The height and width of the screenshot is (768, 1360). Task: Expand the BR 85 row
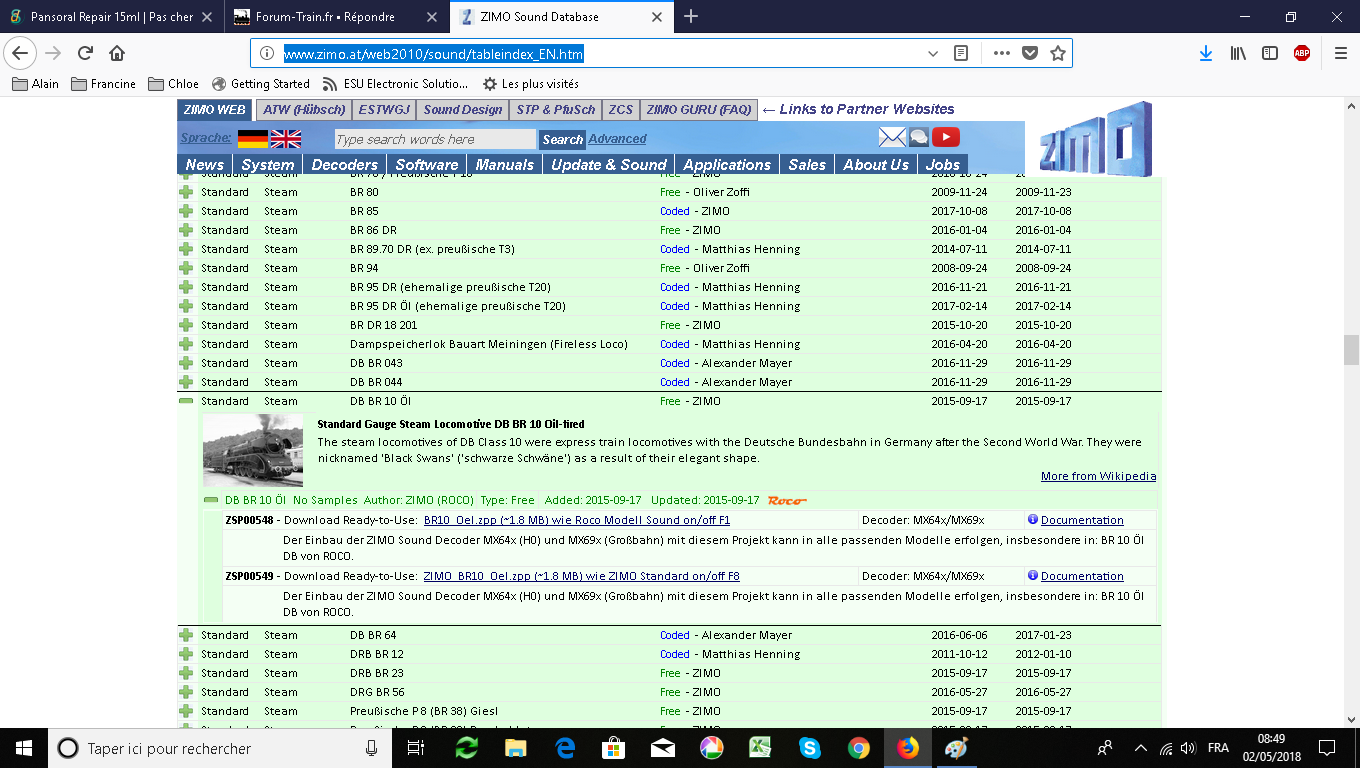[186, 211]
